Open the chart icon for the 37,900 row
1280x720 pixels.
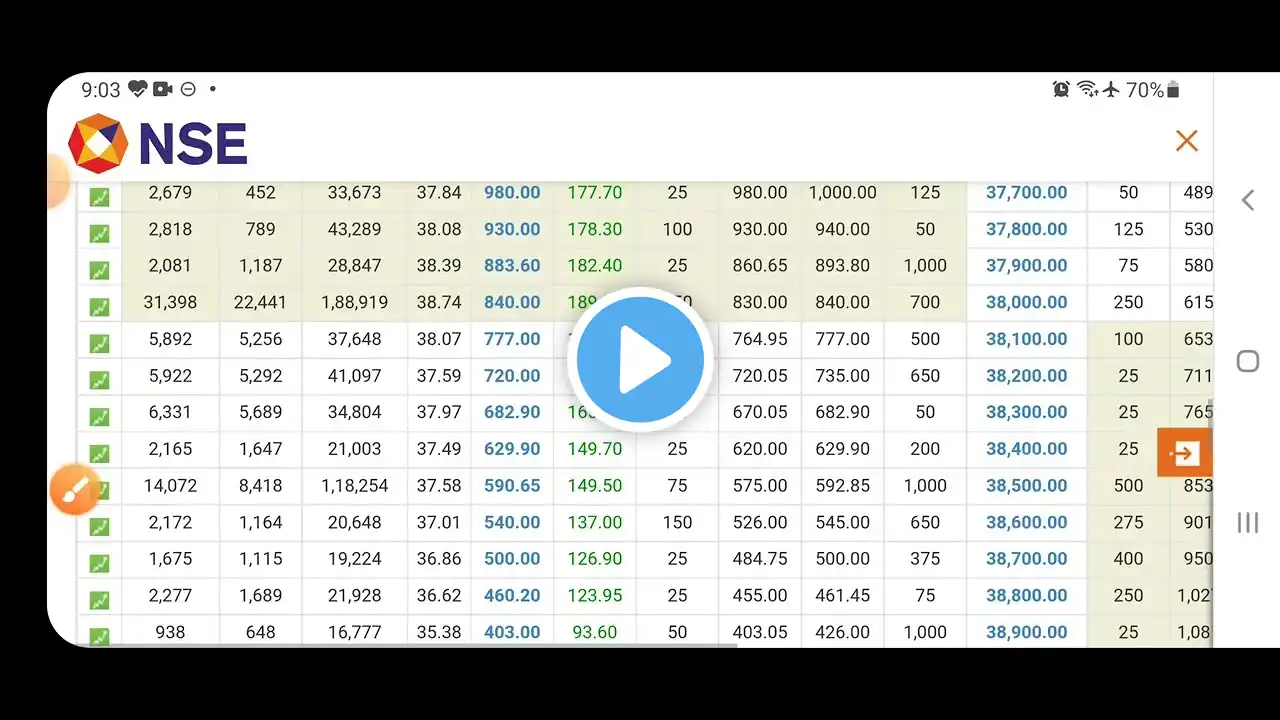point(99,270)
